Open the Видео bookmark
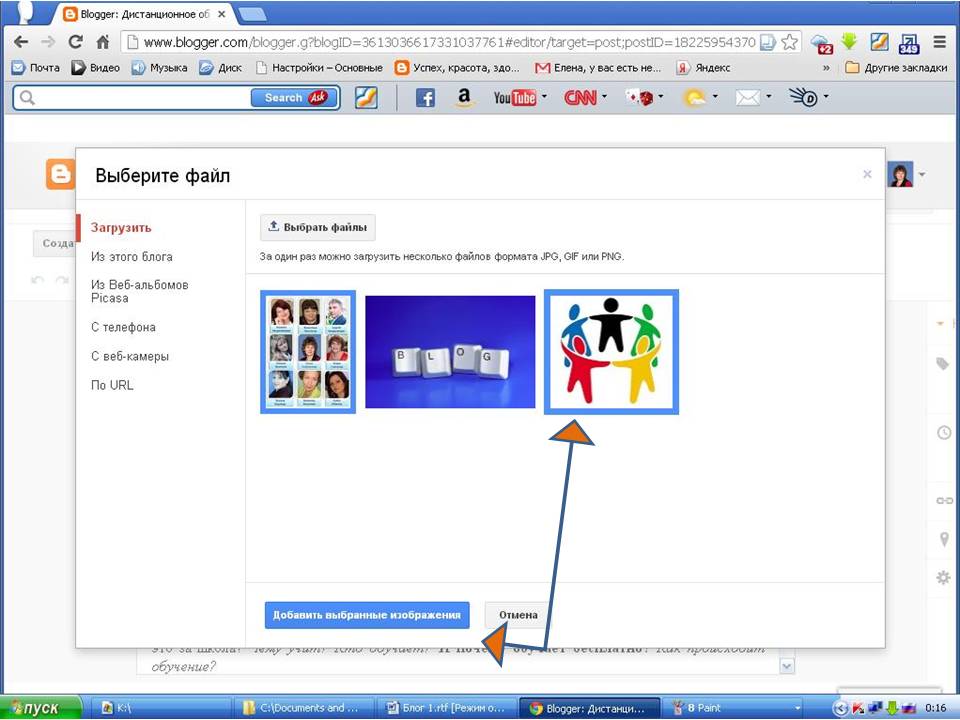The height and width of the screenshot is (720, 960). click(x=96, y=68)
